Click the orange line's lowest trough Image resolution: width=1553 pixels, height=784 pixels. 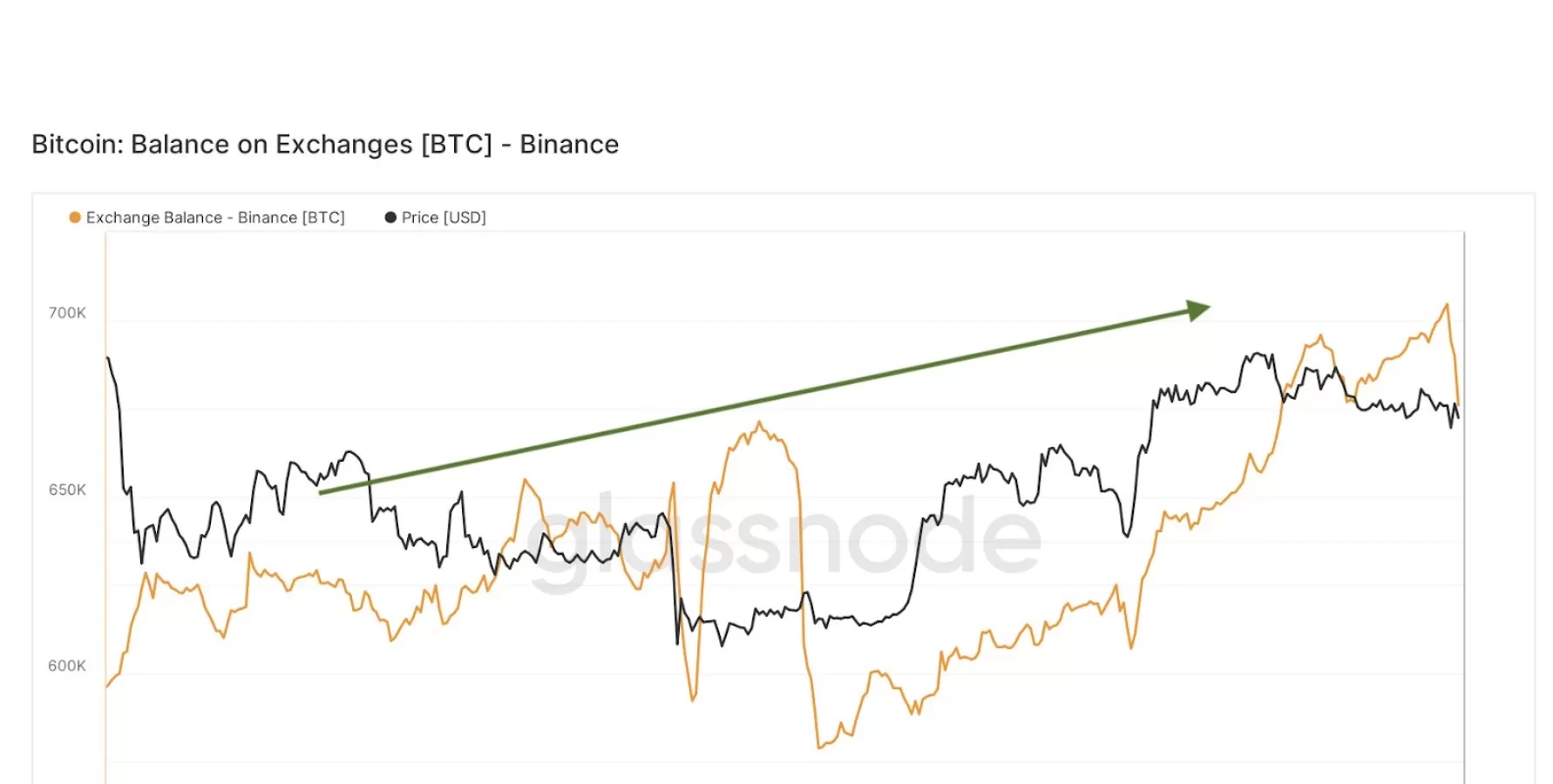pyautogui.click(x=819, y=747)
